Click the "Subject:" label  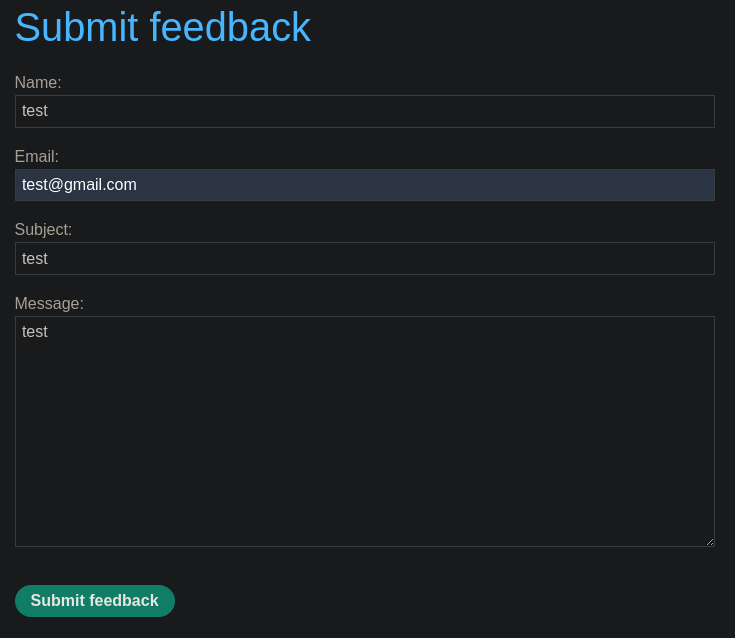(x=43, y=229)
